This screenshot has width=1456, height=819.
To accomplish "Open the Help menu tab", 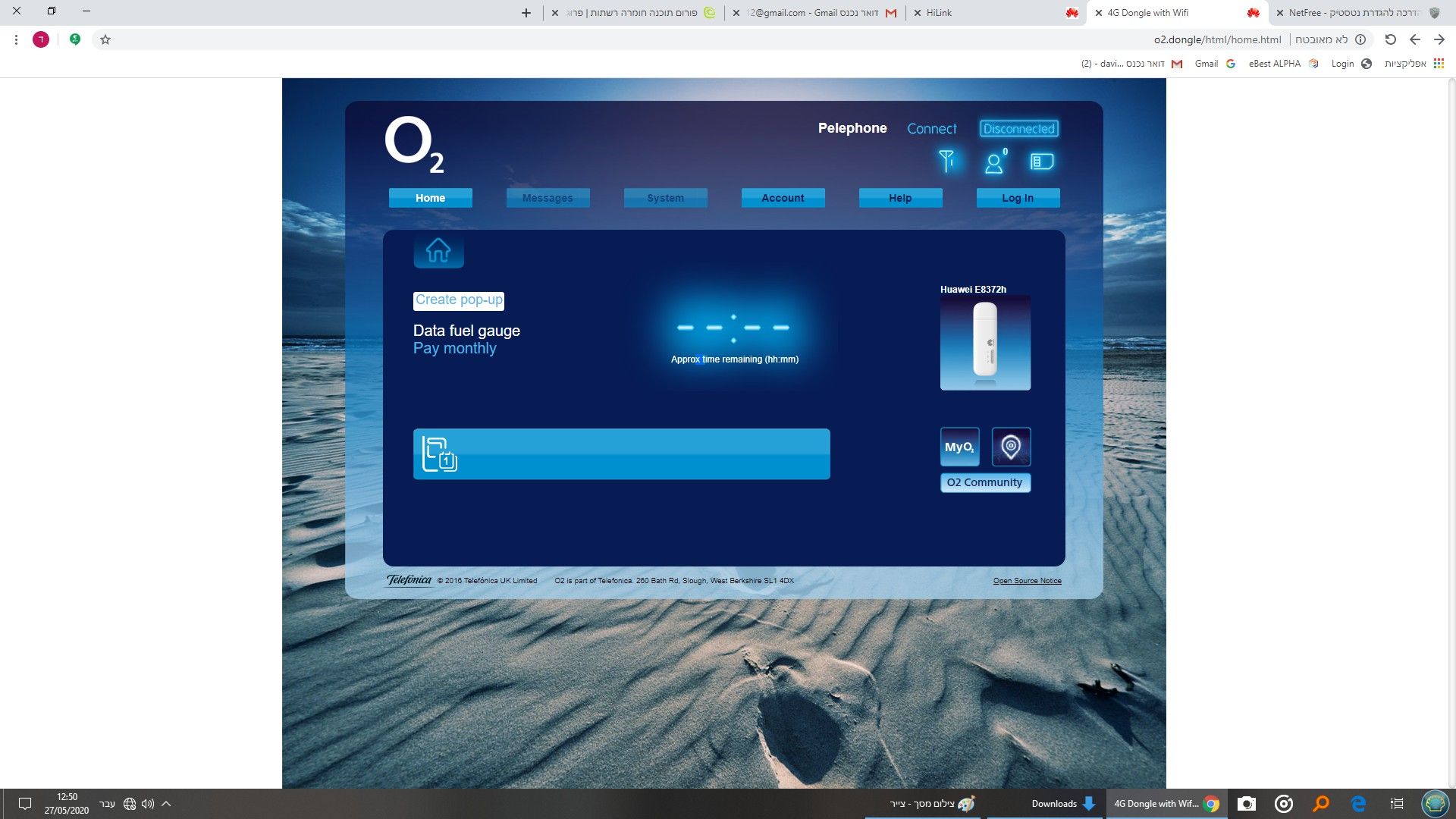I will point(900,198).
